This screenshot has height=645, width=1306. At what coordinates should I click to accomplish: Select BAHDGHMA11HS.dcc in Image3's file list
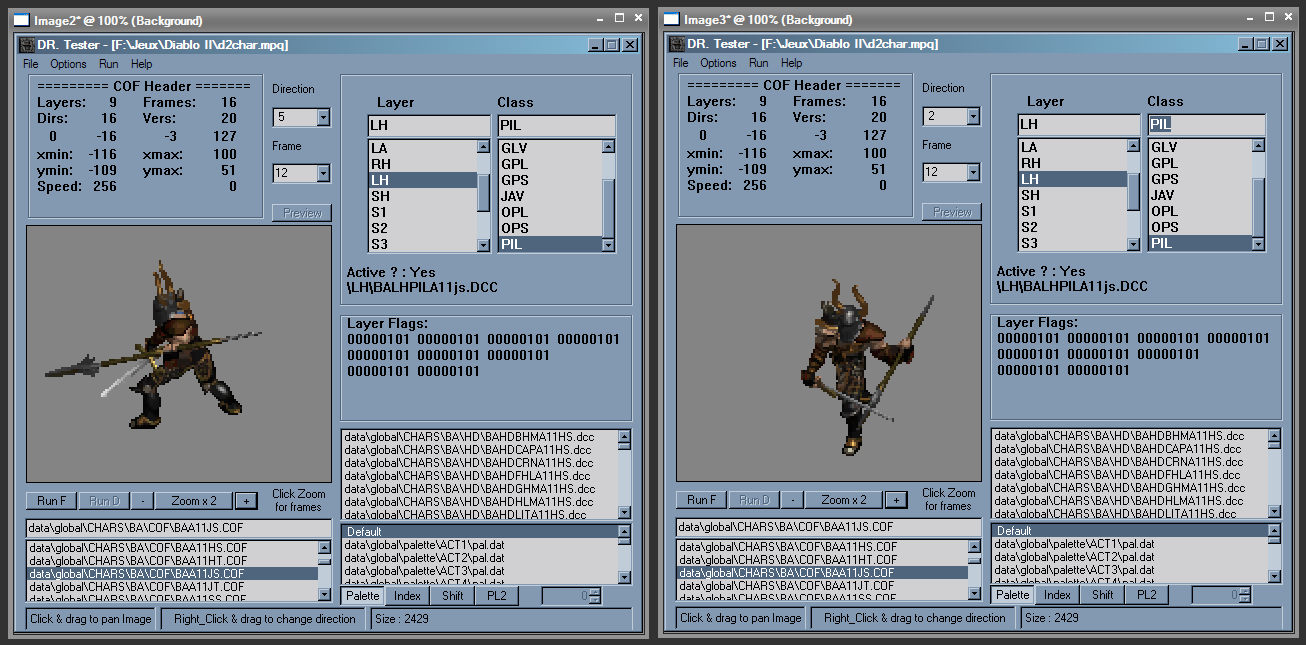click(x=1130, y=488)
